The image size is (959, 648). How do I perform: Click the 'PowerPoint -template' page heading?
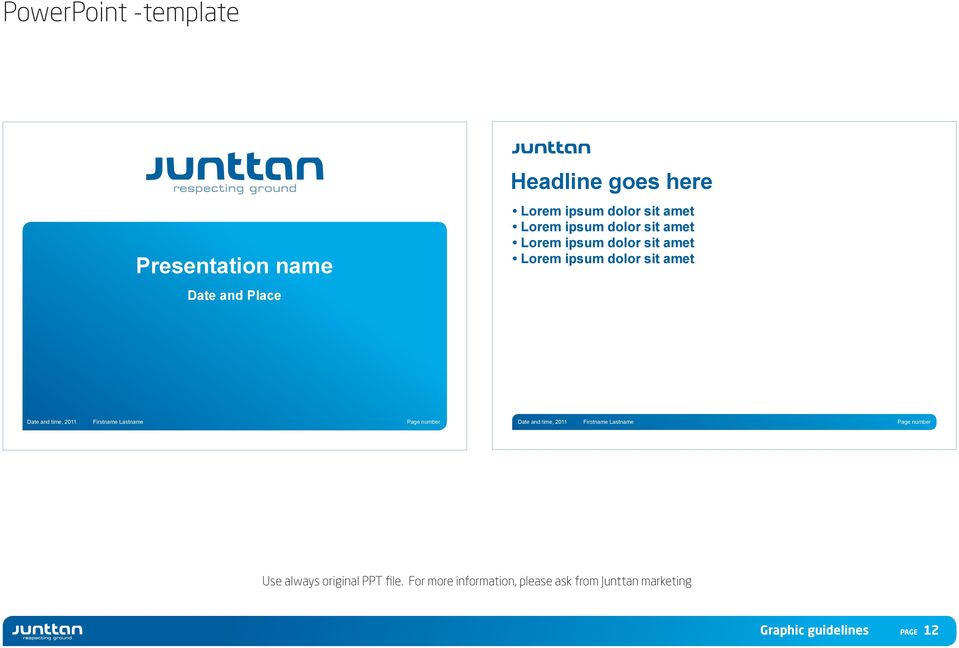(121, 12)
